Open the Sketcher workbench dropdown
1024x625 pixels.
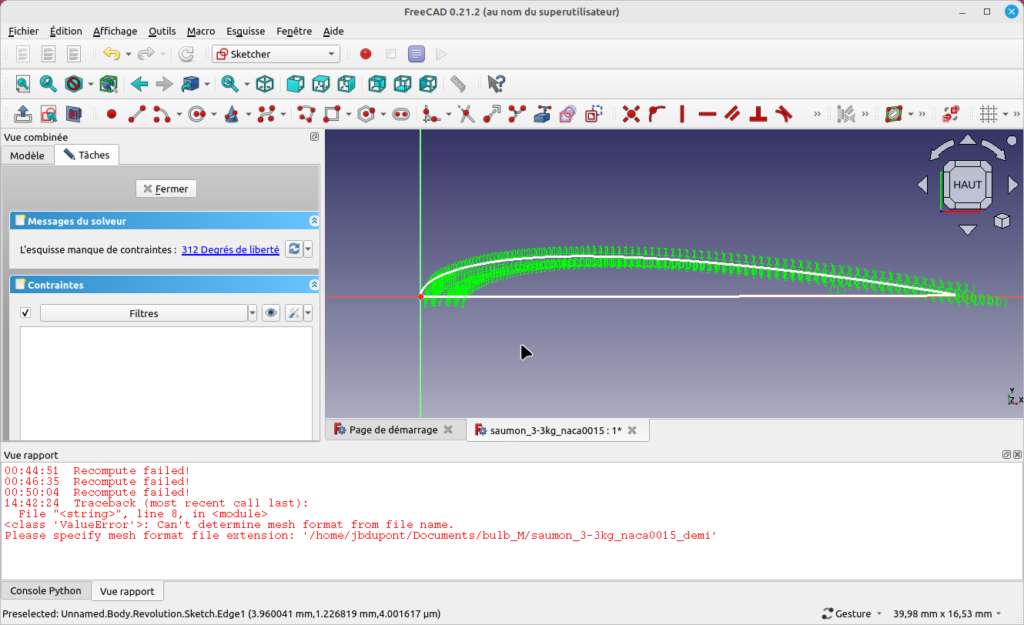pos(276,54)
